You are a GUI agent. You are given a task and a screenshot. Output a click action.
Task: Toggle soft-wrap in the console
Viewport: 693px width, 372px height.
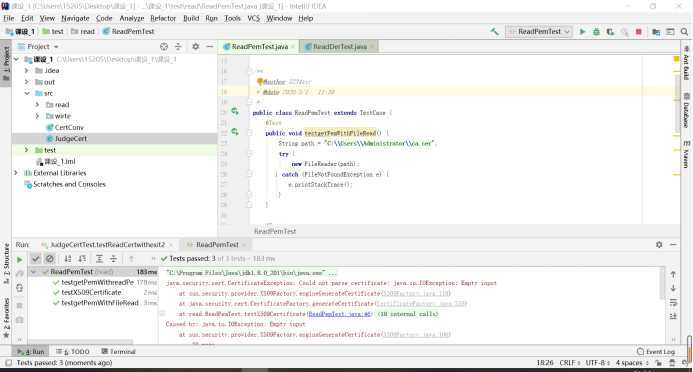coord(673,303)
